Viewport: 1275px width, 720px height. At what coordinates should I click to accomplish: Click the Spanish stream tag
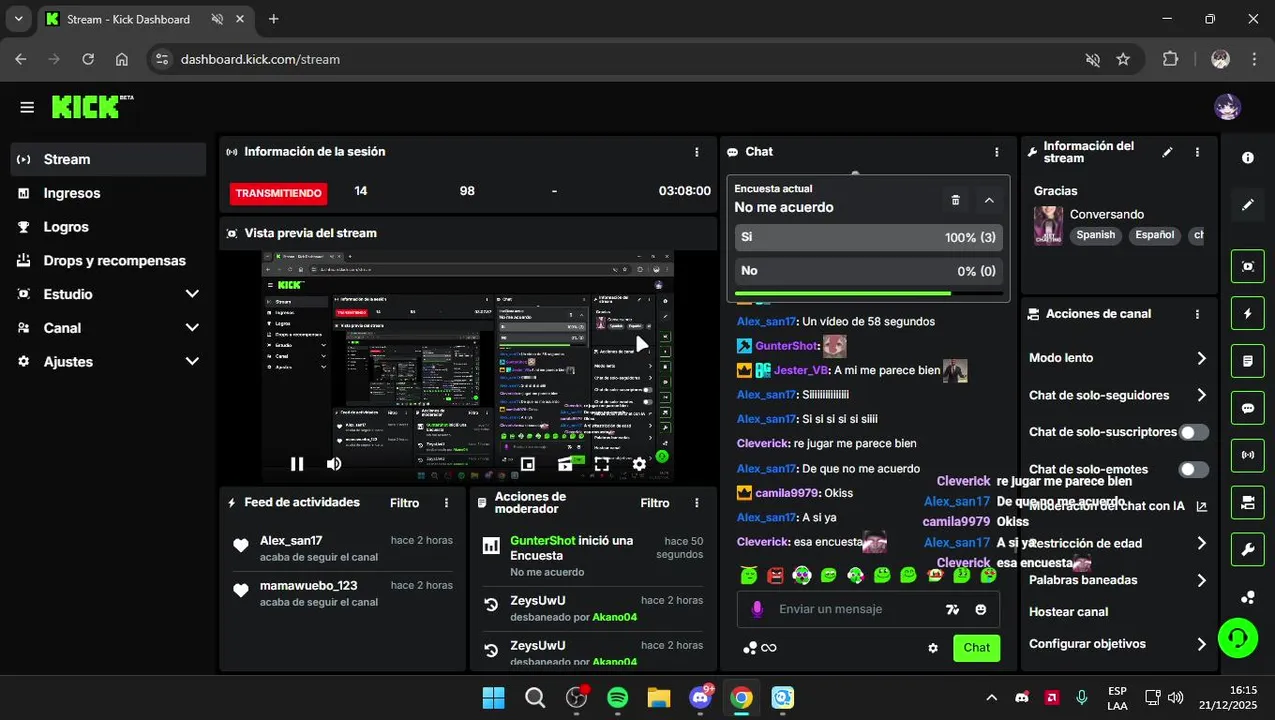point(1096,235)
